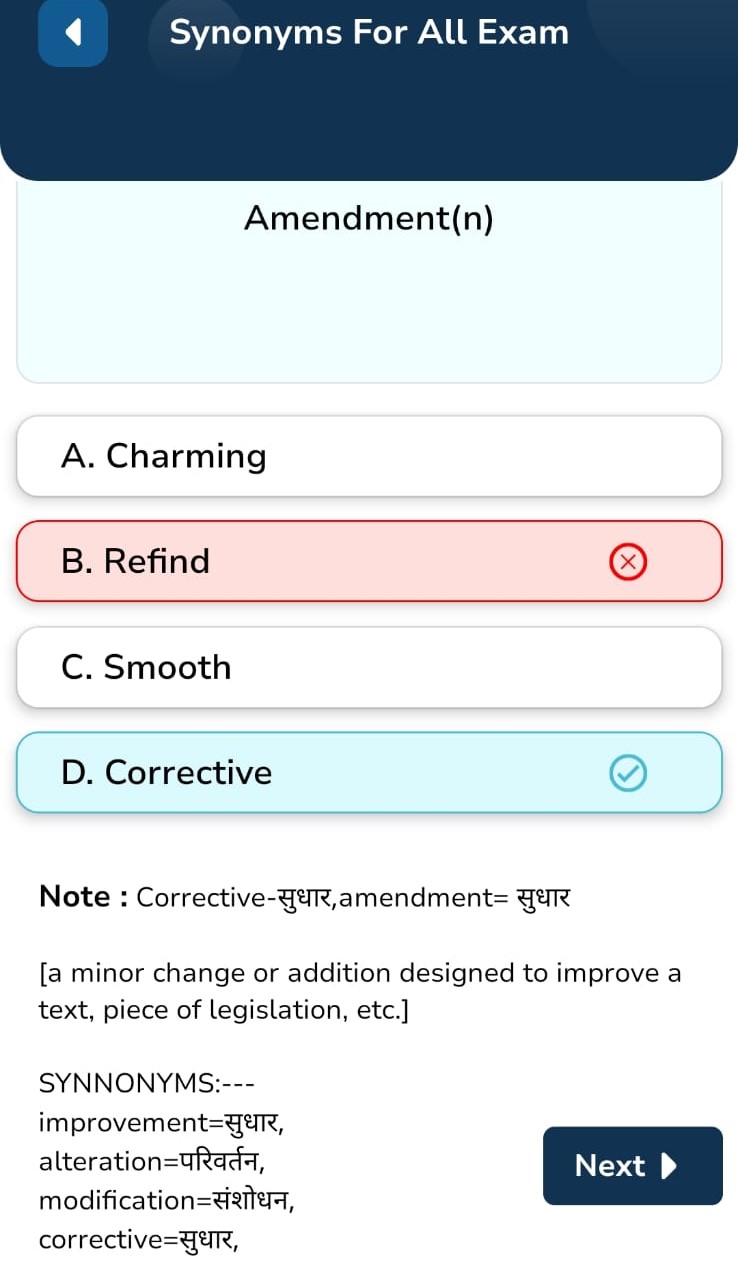Click the 'Synonyms For All Exam' title
This screenshot has width=738, height=1266.
point(369,33)
